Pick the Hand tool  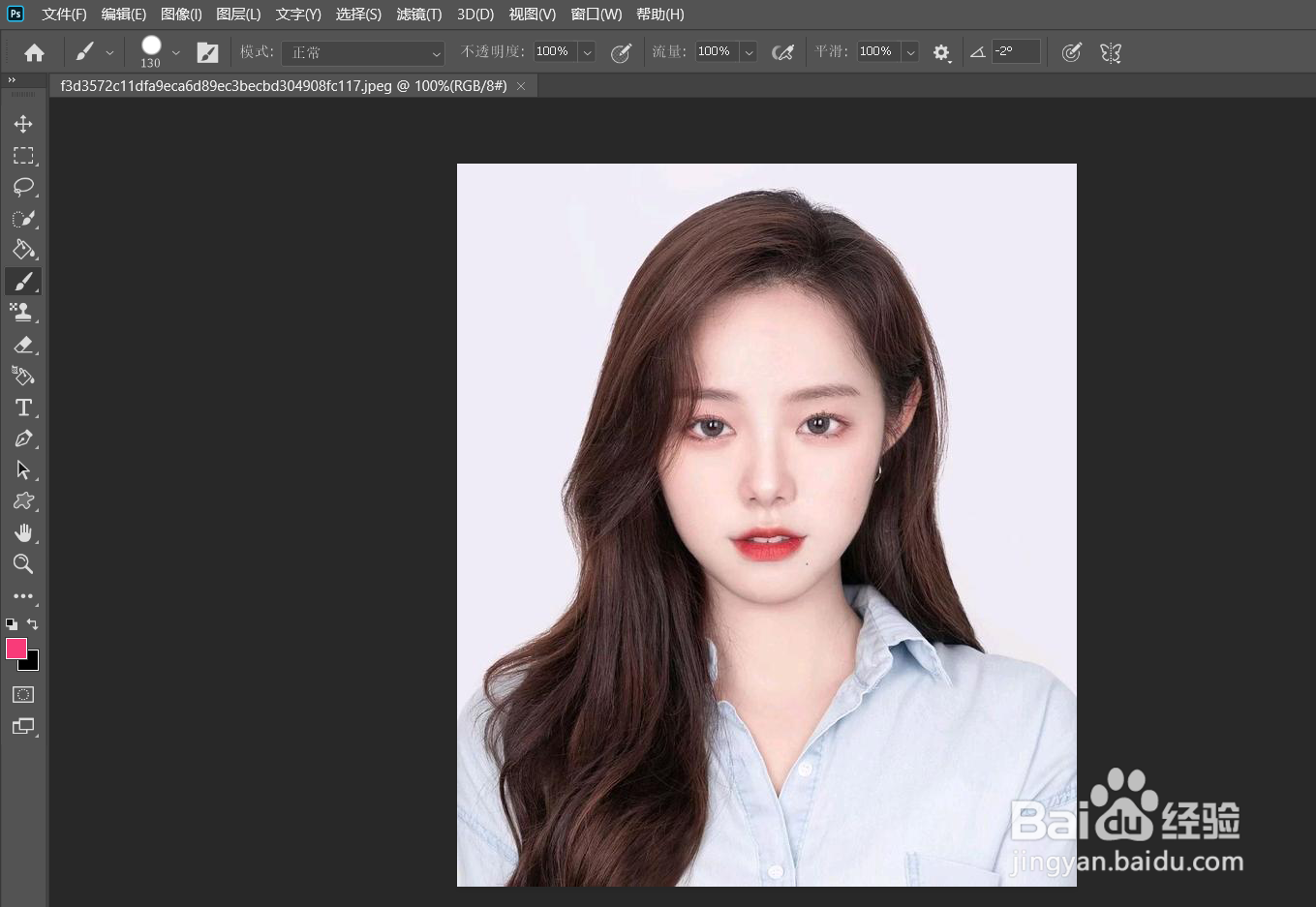(24, 532)
